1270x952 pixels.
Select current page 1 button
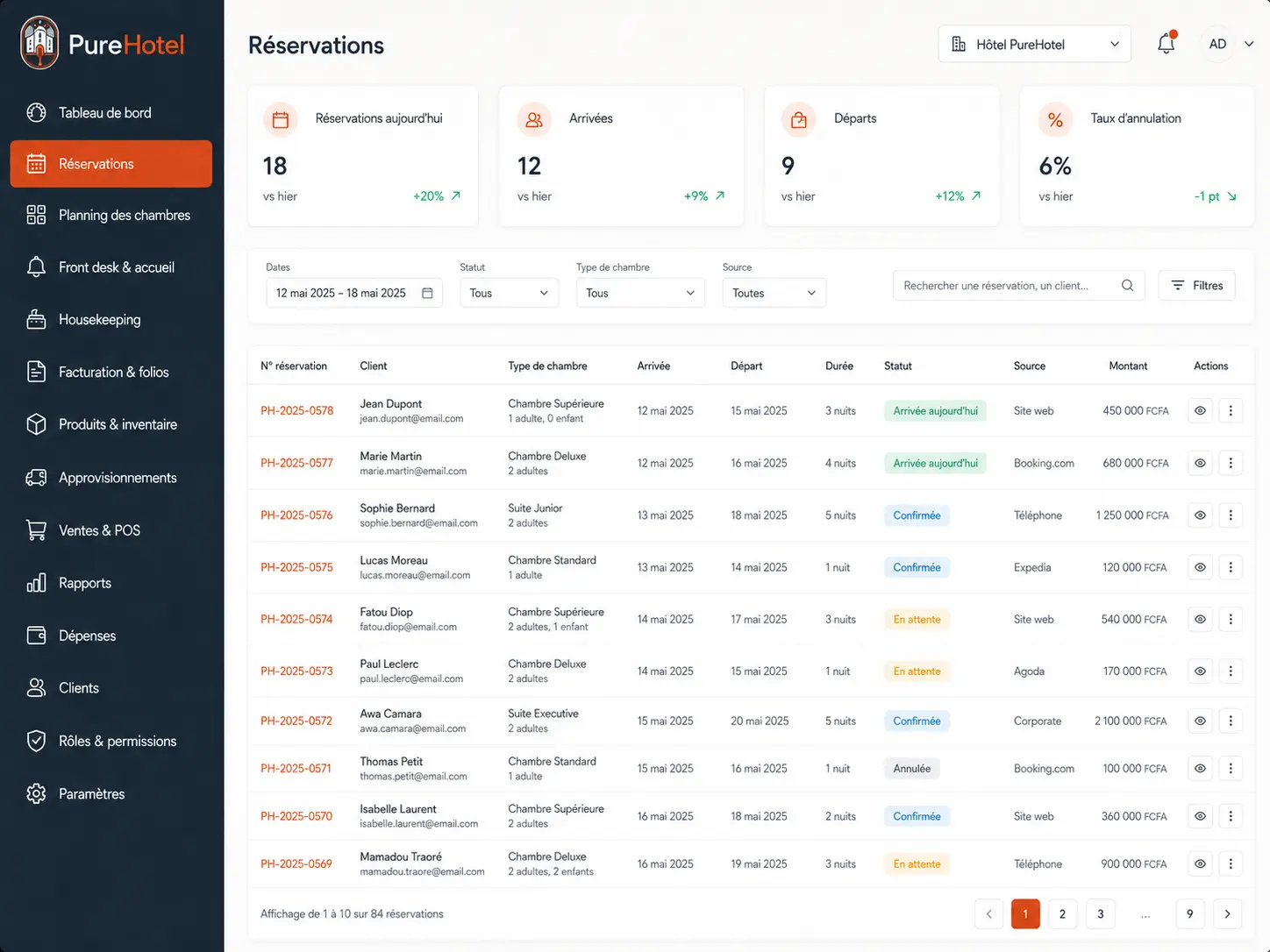tap(1025, 913)
